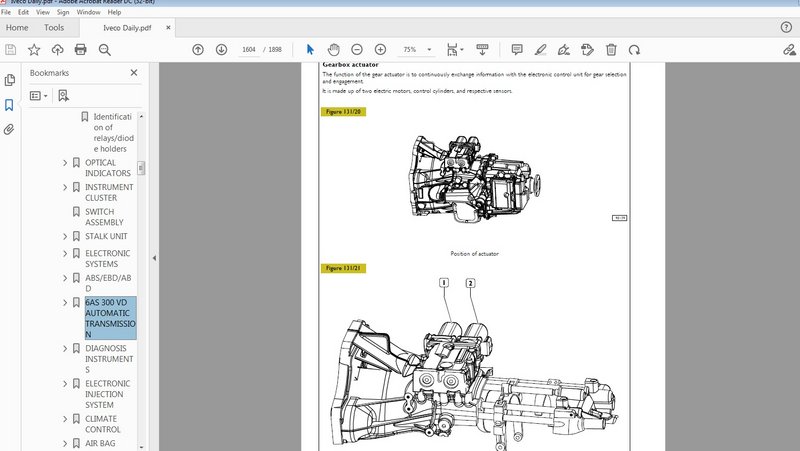Activate the selection arrow tool

[310, 49]
